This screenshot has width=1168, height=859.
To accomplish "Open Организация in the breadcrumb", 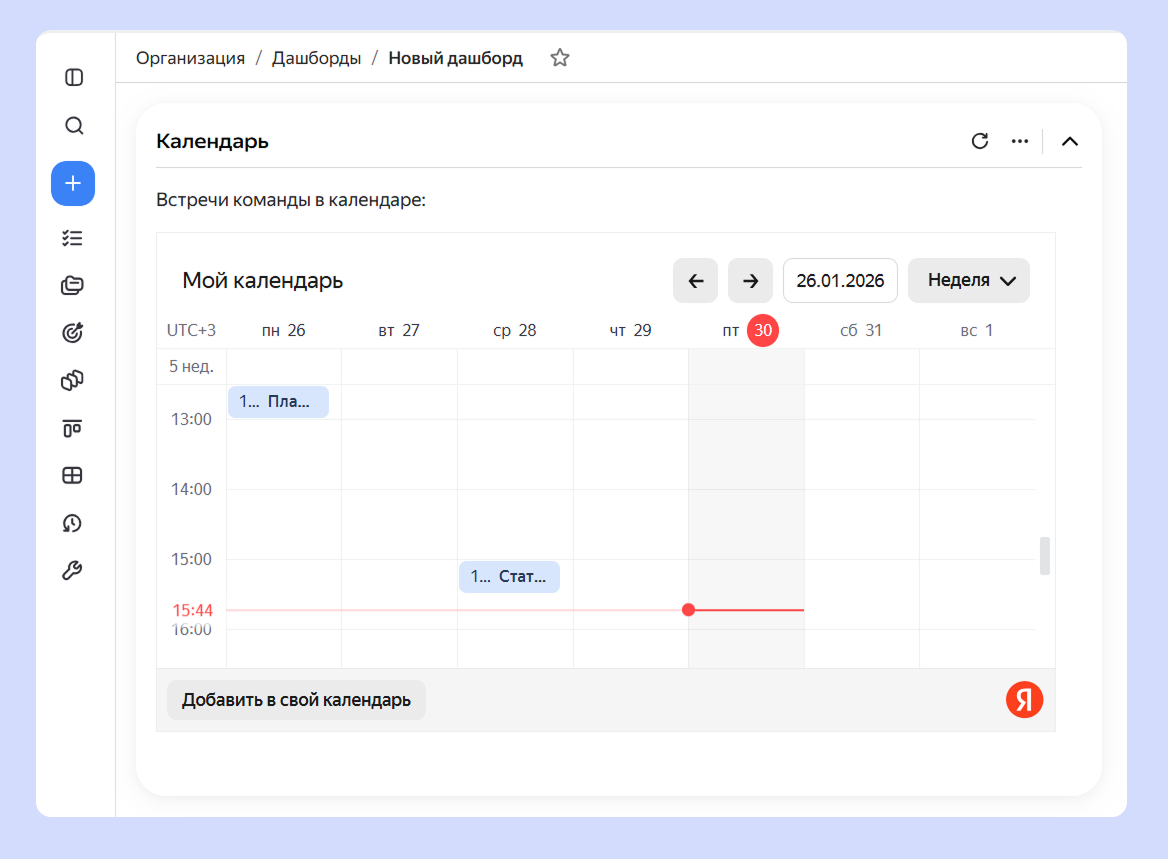I will click(x=190, y=58).
